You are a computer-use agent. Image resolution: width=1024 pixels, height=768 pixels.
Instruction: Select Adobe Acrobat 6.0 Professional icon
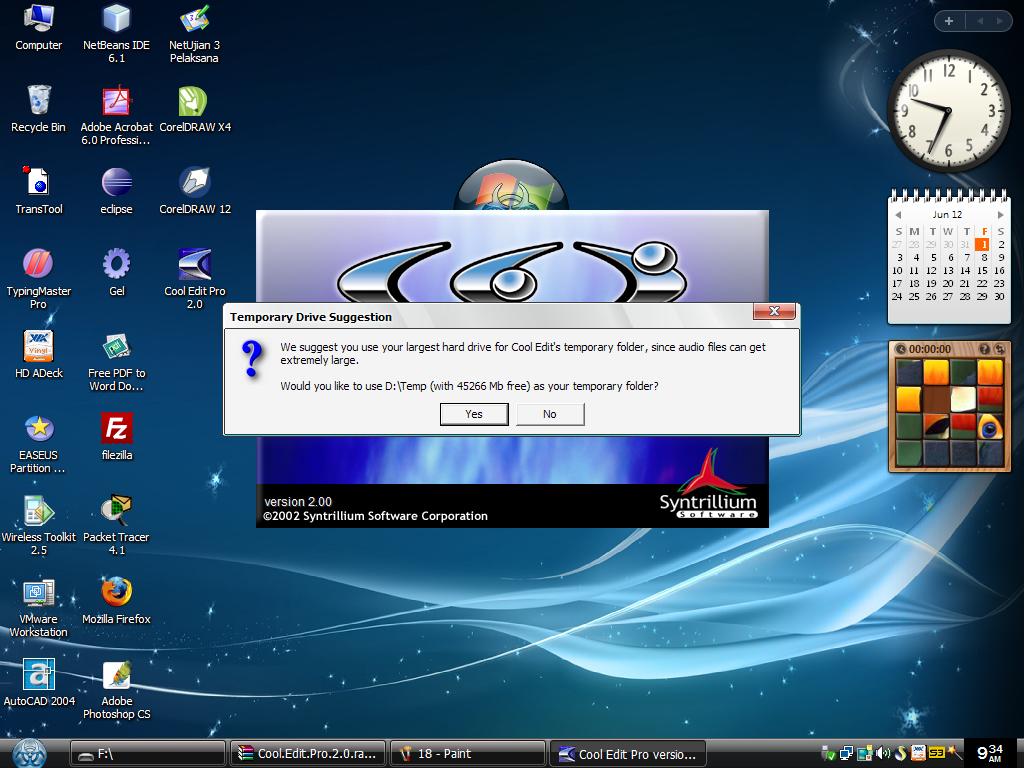click(x=116, y=116)
